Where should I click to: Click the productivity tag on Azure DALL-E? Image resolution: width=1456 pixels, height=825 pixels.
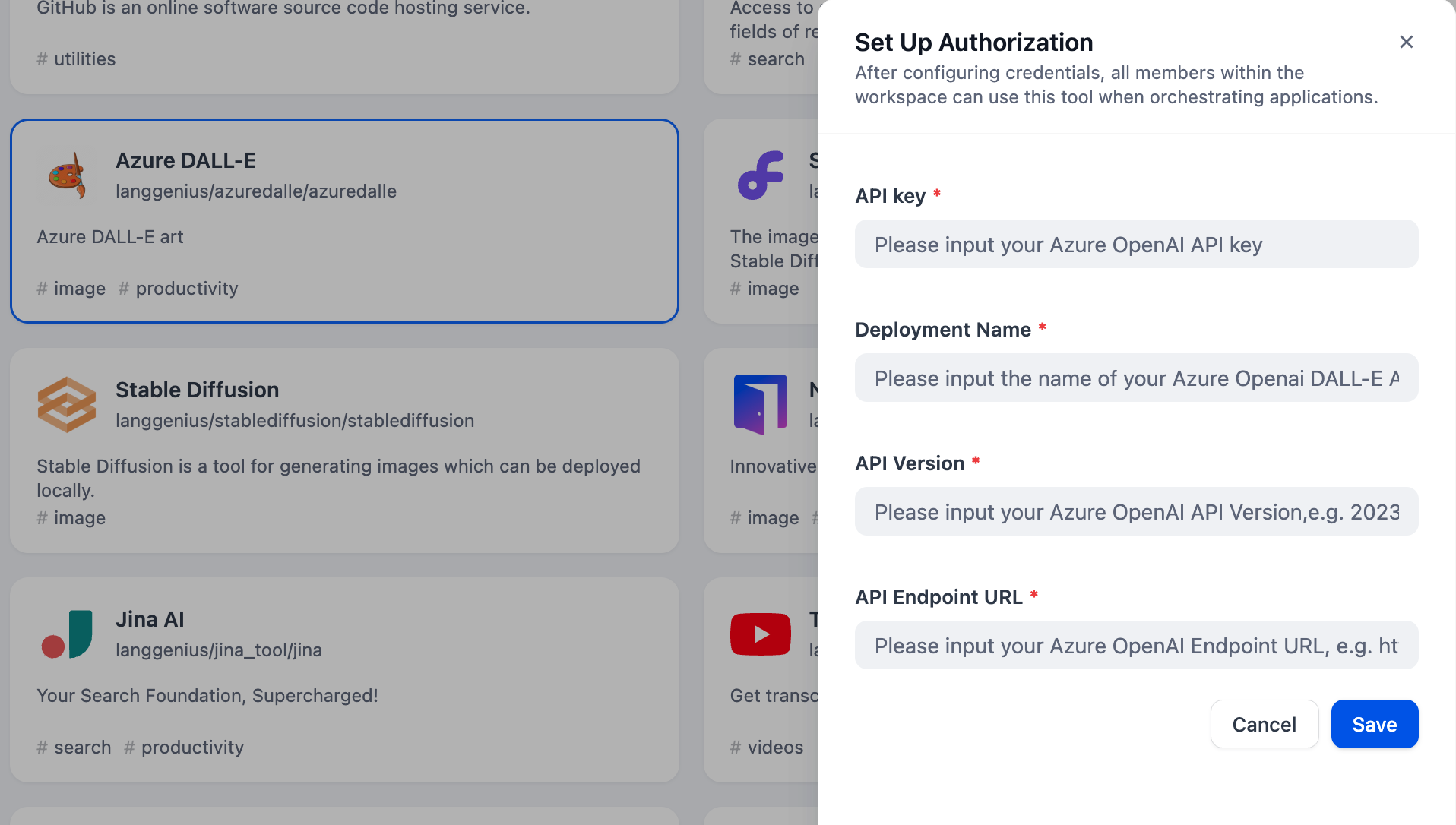click(x=186, y=289)
